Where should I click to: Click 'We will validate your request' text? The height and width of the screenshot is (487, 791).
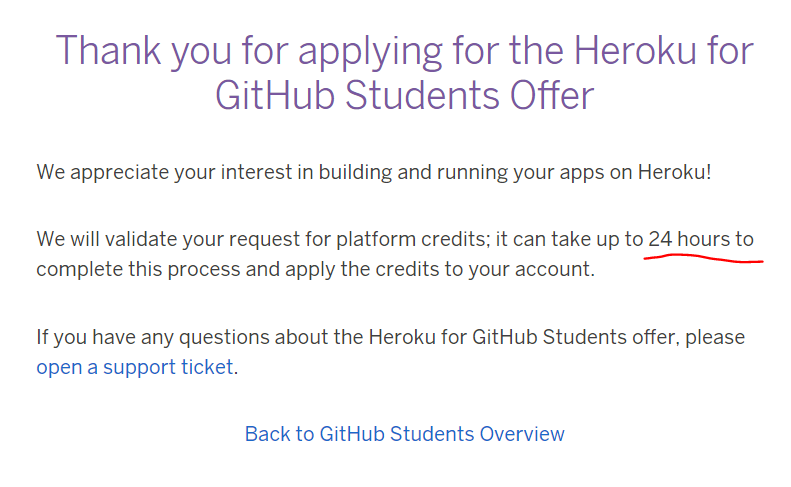pos(168,239)
